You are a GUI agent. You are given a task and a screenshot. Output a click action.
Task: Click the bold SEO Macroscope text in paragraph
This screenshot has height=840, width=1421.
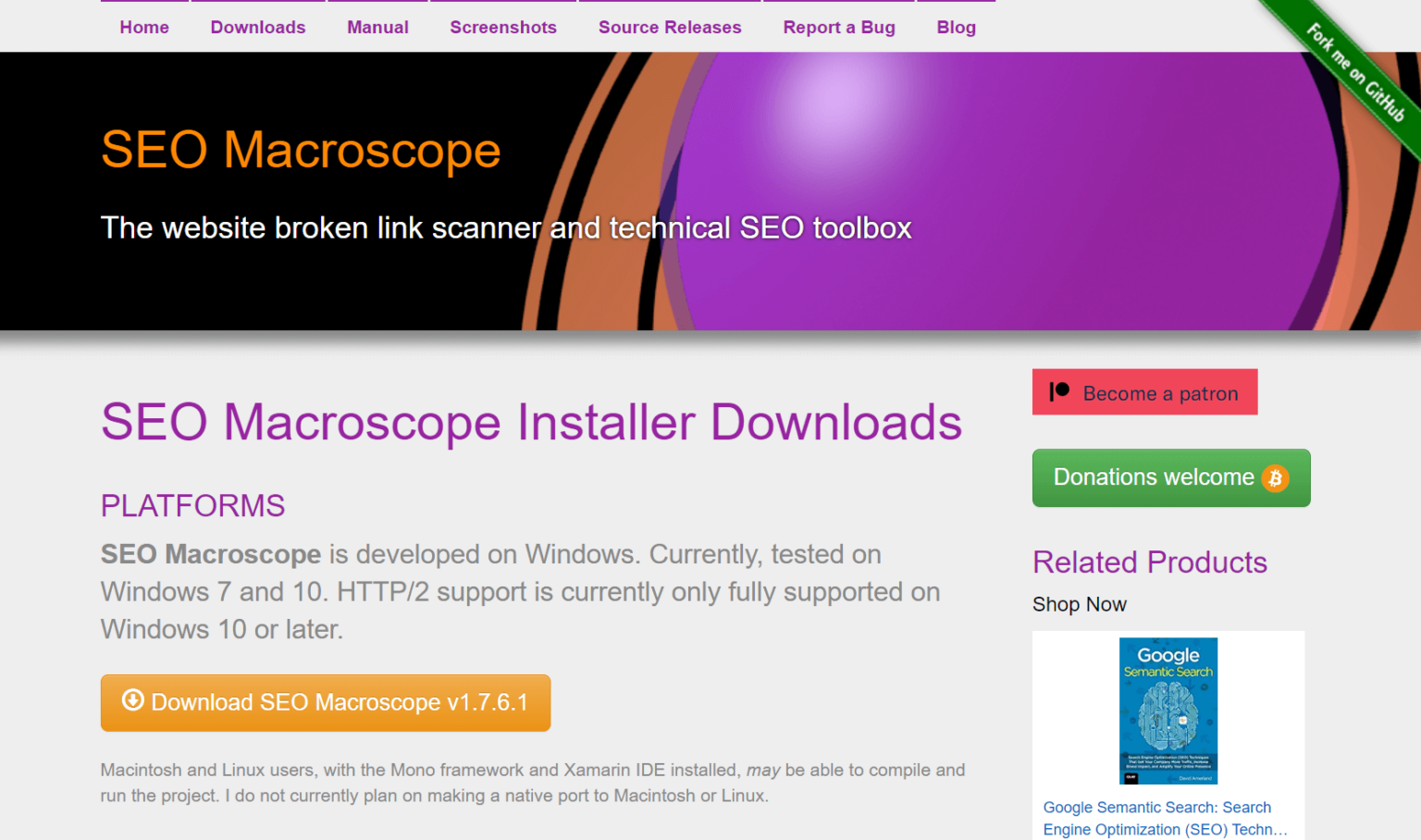[x=211, y=554]
